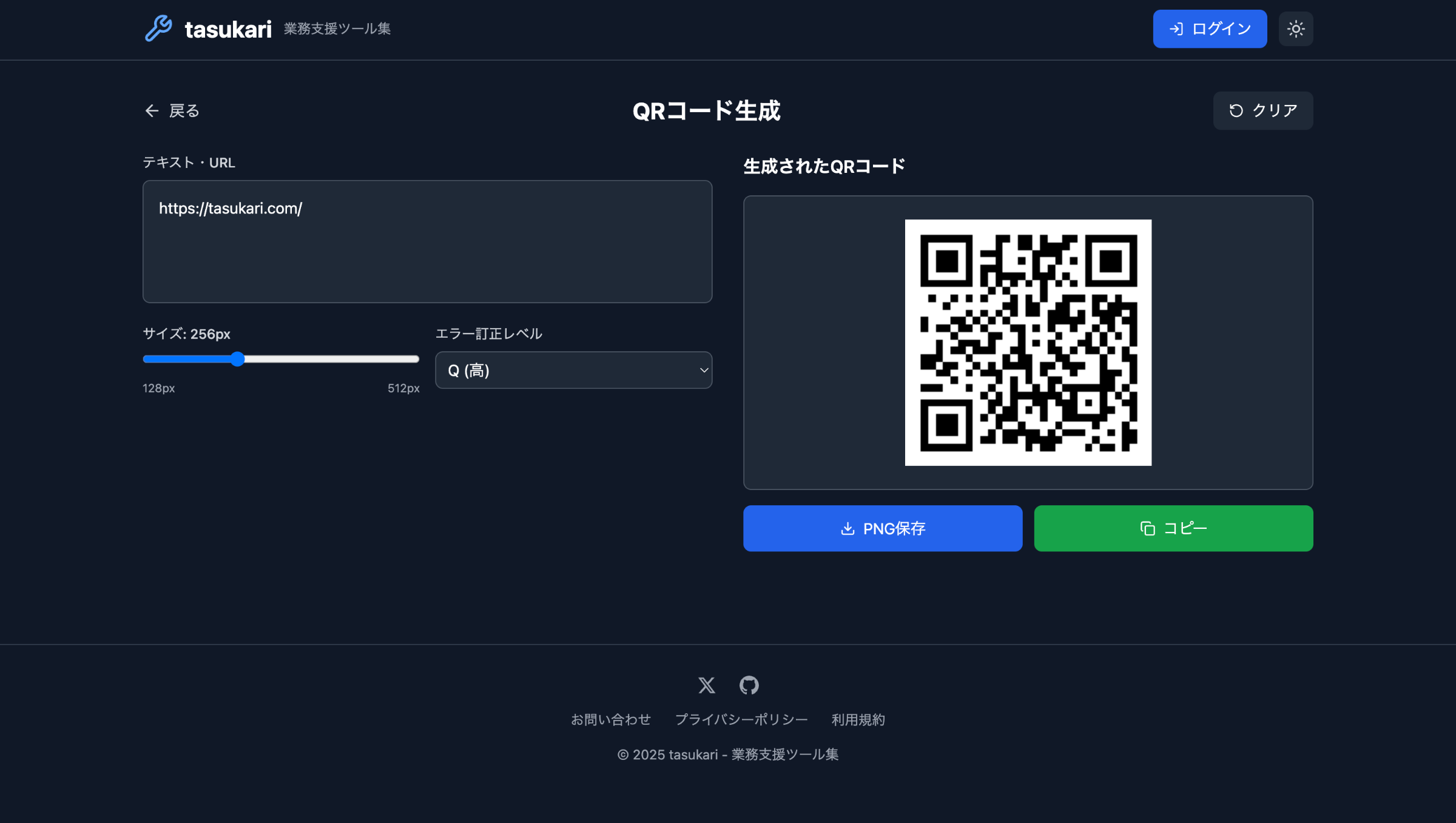The height and width of the screenshot is (823, 1456).
Task: Click the クリア reset button
Action: point(1263,110)
